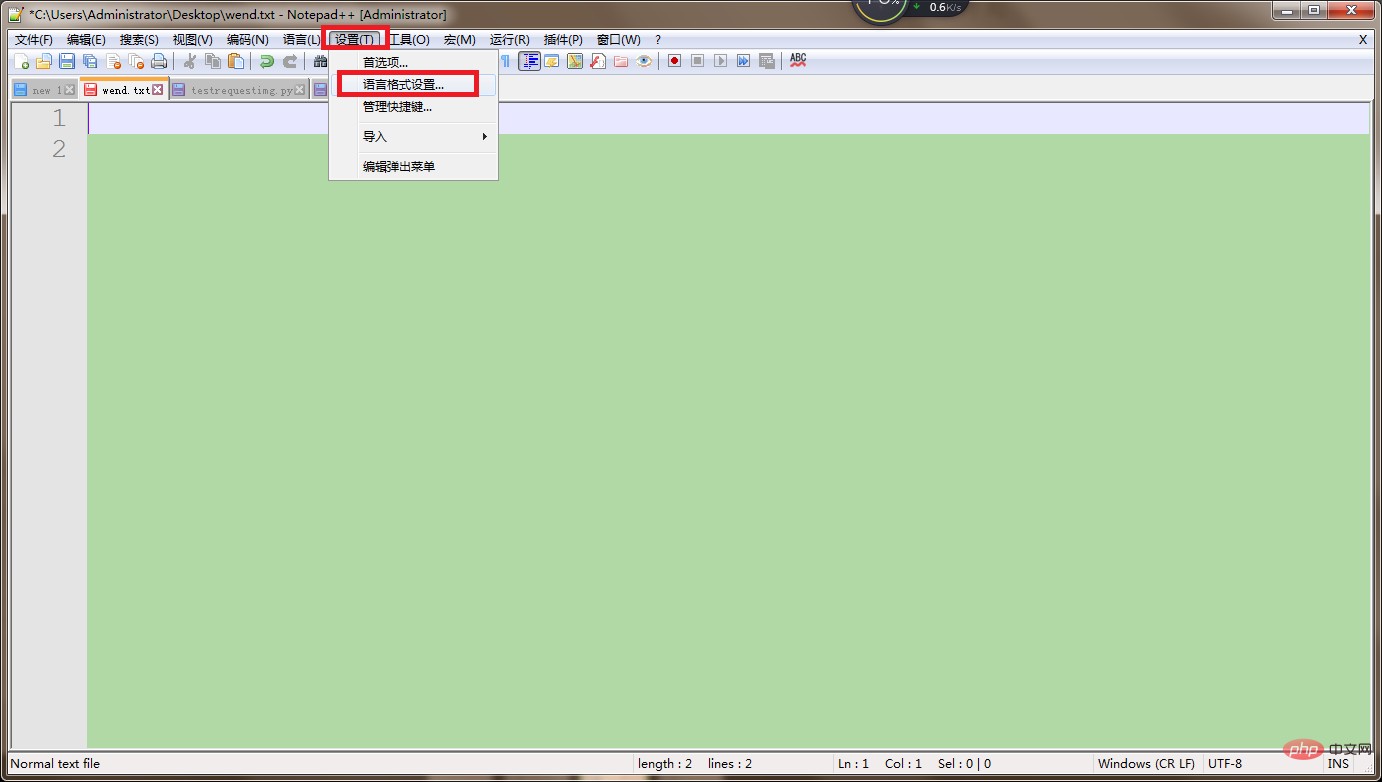Image resolution: width=1382 pixels, height=782 pixels.
Task: Start macro recording with red dot icon
Action: coord(674,61)
